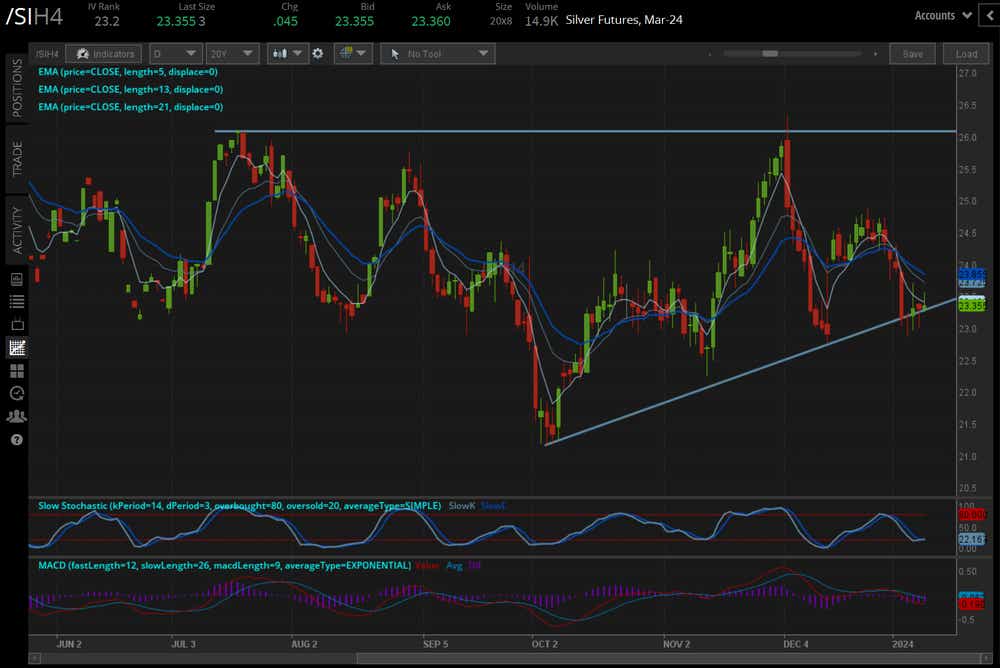Screen dimensions: 1000x668
Task: Click the Load button
Action: pyautogui.click(x=966, y=54)
